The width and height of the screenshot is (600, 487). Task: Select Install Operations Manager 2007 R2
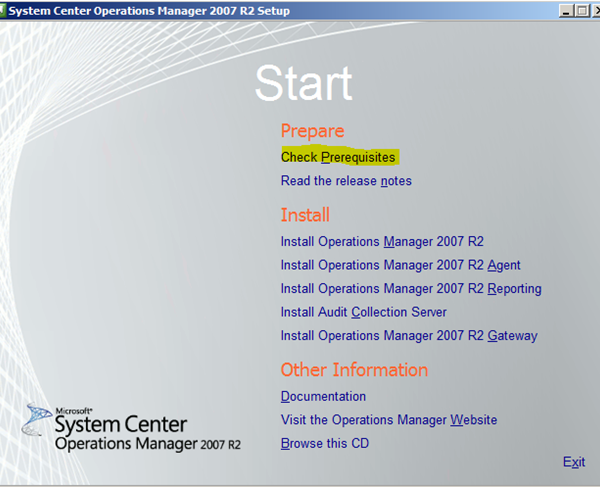pyautogui.click(x=382, y=241)
